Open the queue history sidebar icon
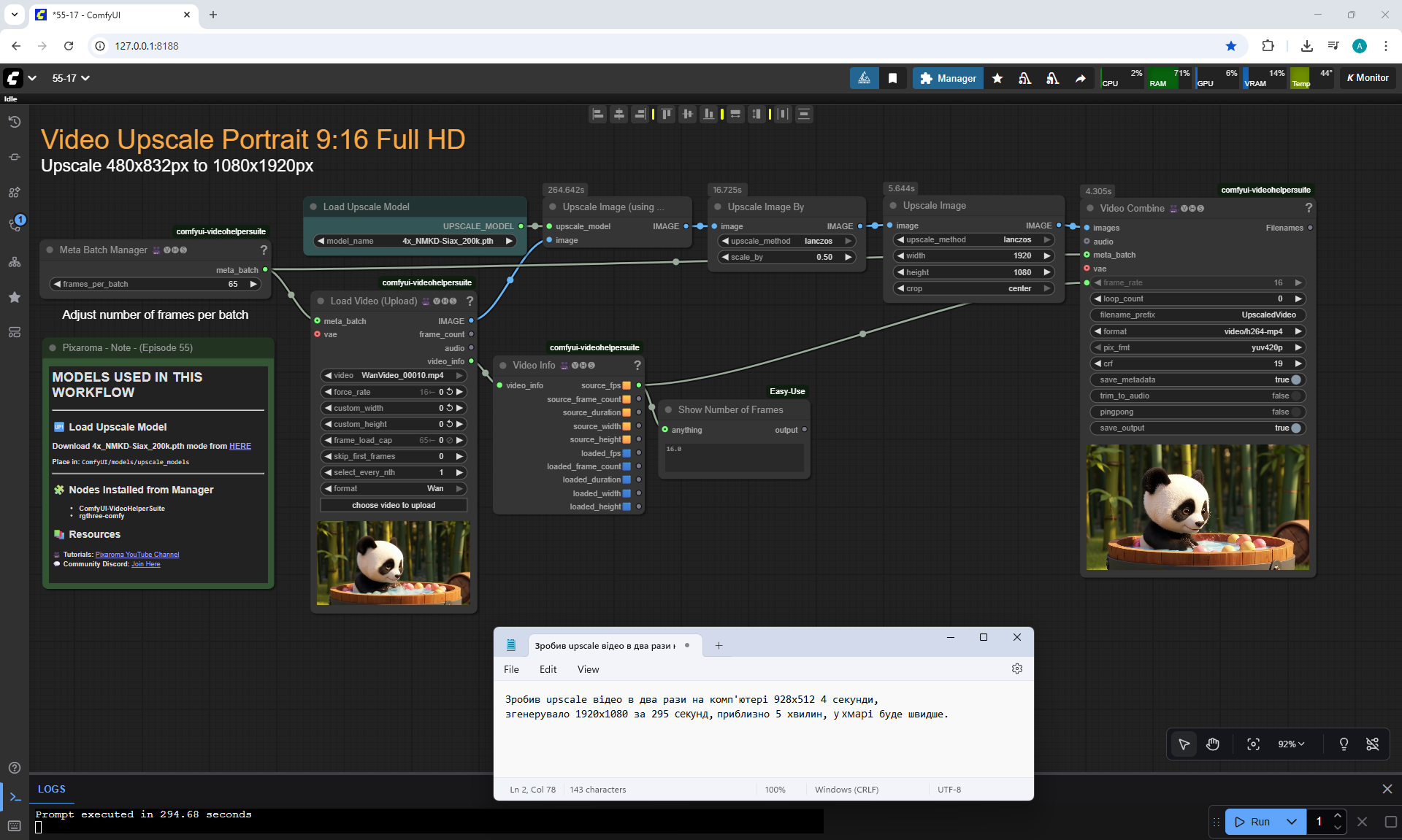This screenshot has height=840, width=1402. coord(15,122)
